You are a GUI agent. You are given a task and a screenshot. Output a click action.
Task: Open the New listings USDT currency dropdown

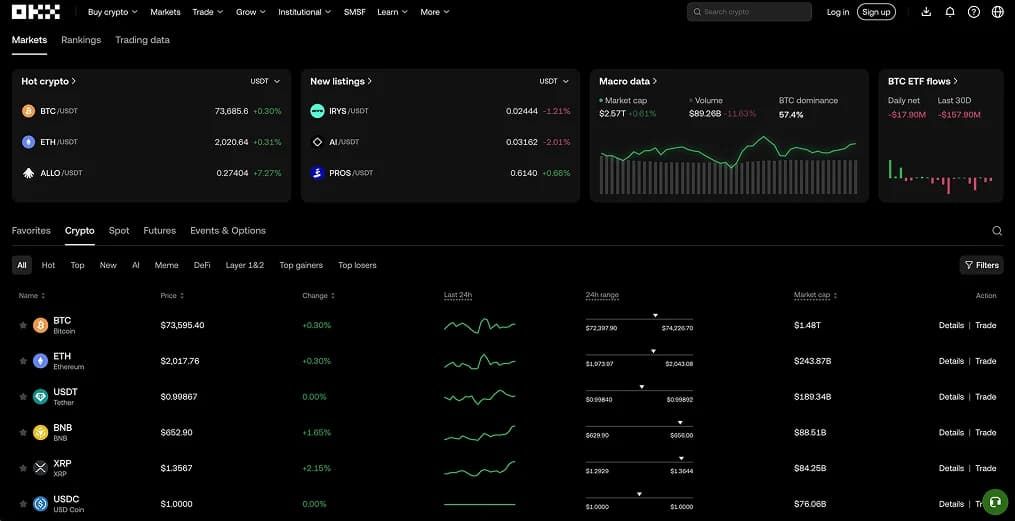(554, 82)
